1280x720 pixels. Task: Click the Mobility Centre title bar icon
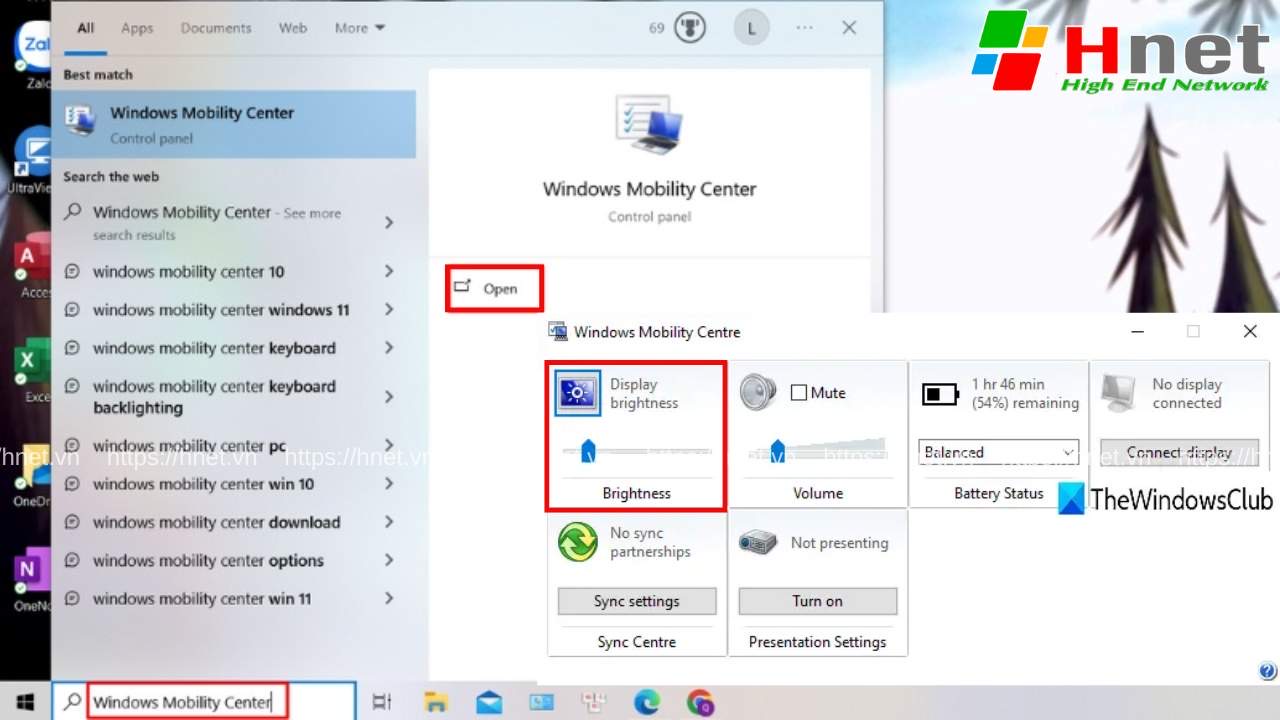pos(557,332)
